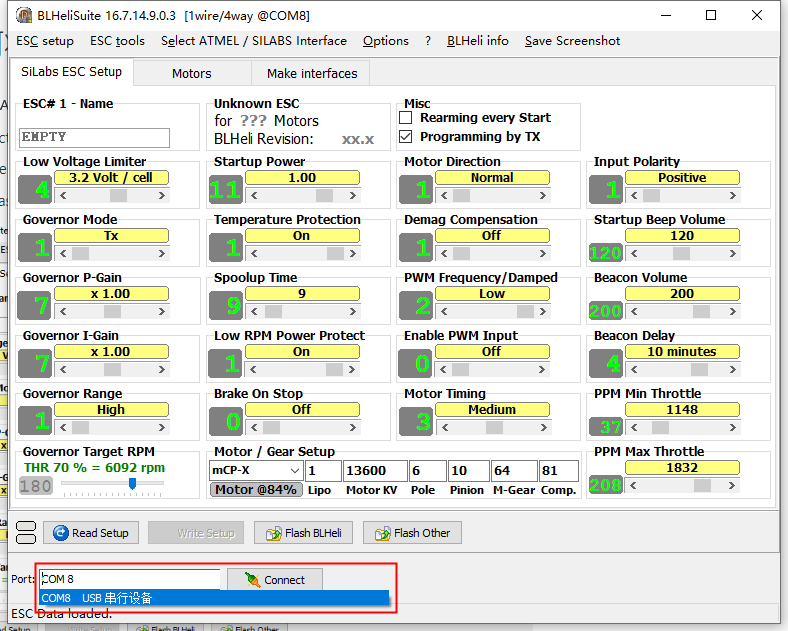788x631 pixels.
Task: Click the Beacon Volume scrollbar thumb
Action: pyautogui.click(x=701, y=311)
